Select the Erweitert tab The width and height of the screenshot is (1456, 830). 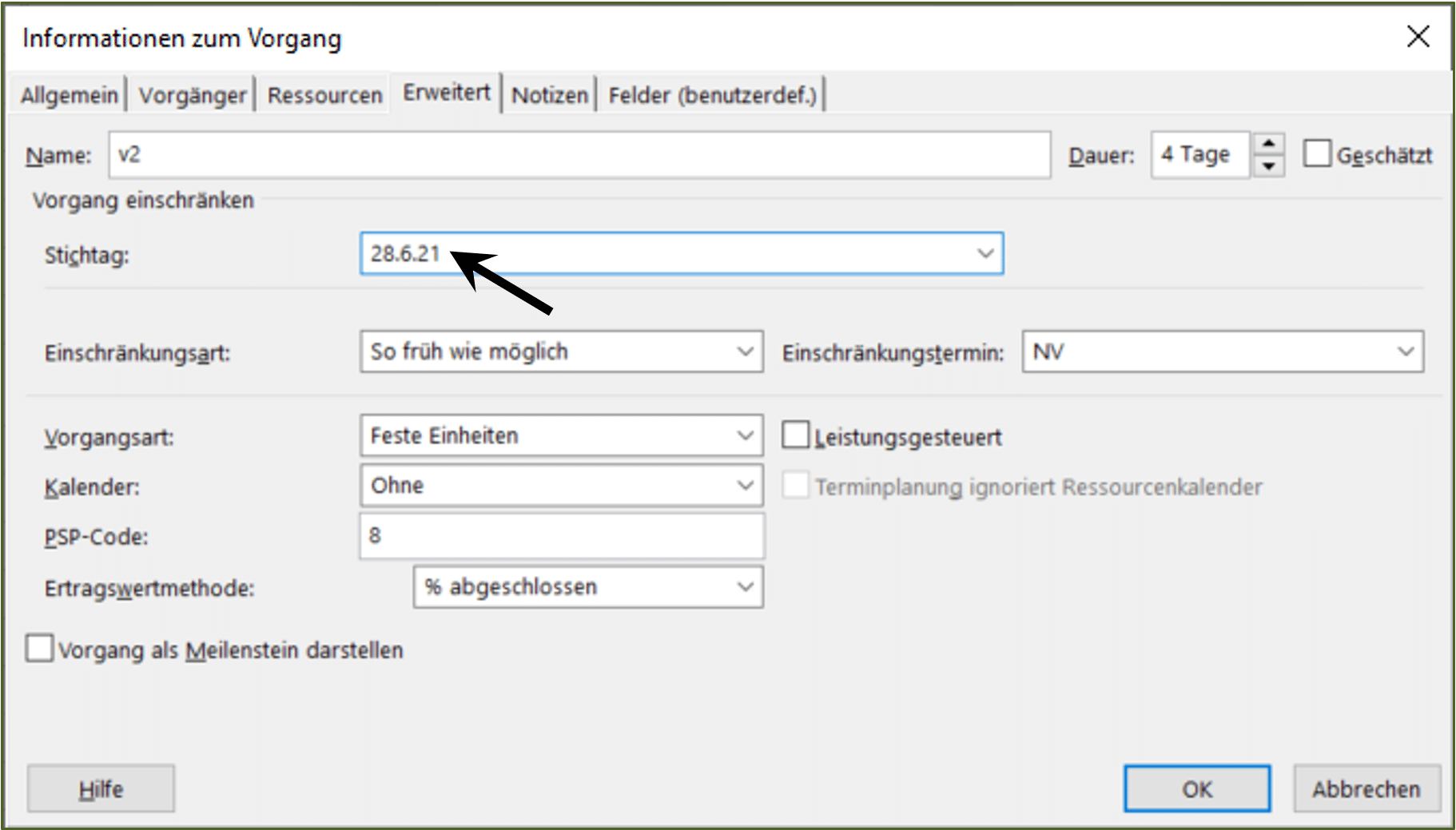(x=446, y=93)
